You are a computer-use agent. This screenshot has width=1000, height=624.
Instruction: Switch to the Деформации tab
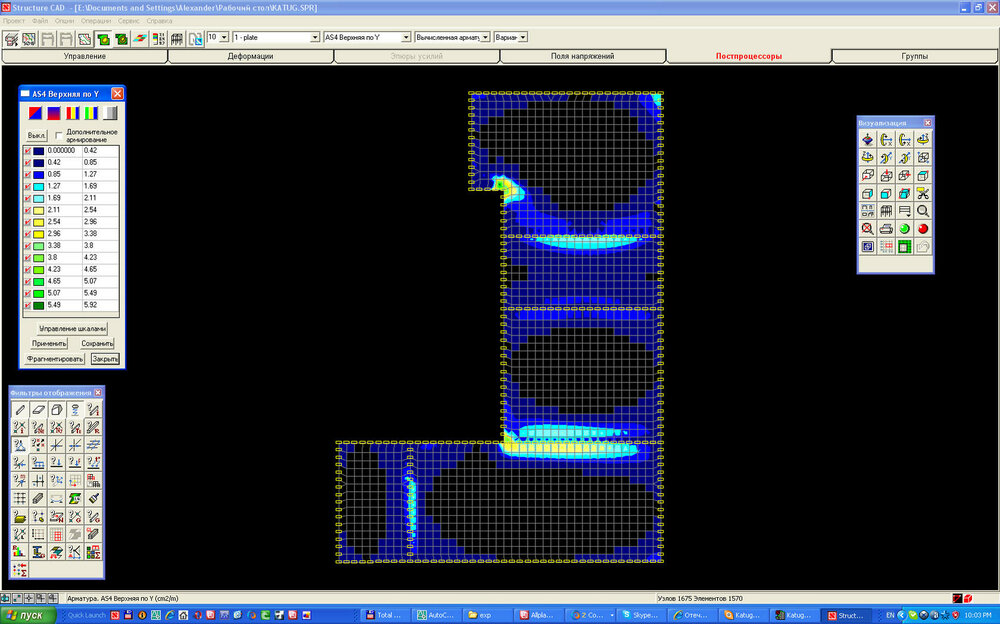coord(250,56)
